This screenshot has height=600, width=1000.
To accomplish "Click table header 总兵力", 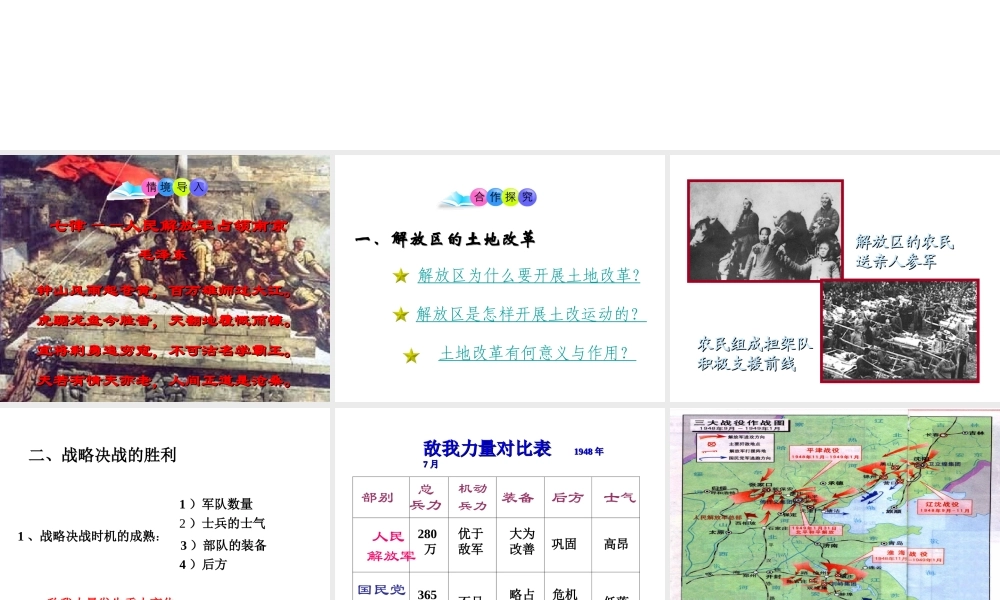I will pos(426,497).
